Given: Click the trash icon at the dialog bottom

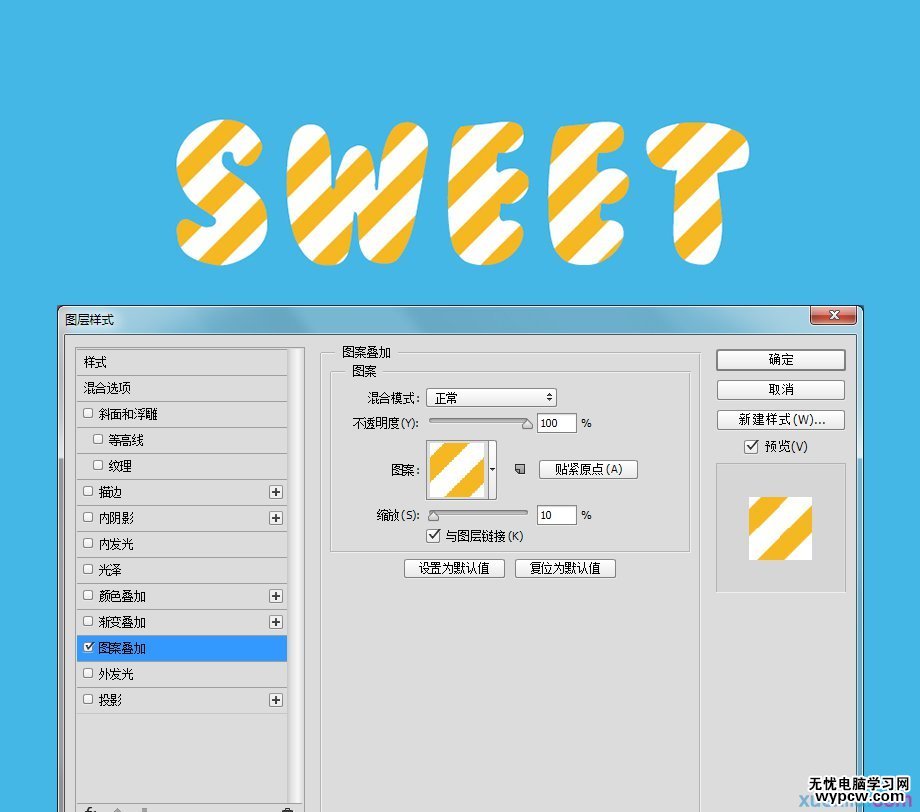Looking at the screenshot, I should tap(288, 808).
